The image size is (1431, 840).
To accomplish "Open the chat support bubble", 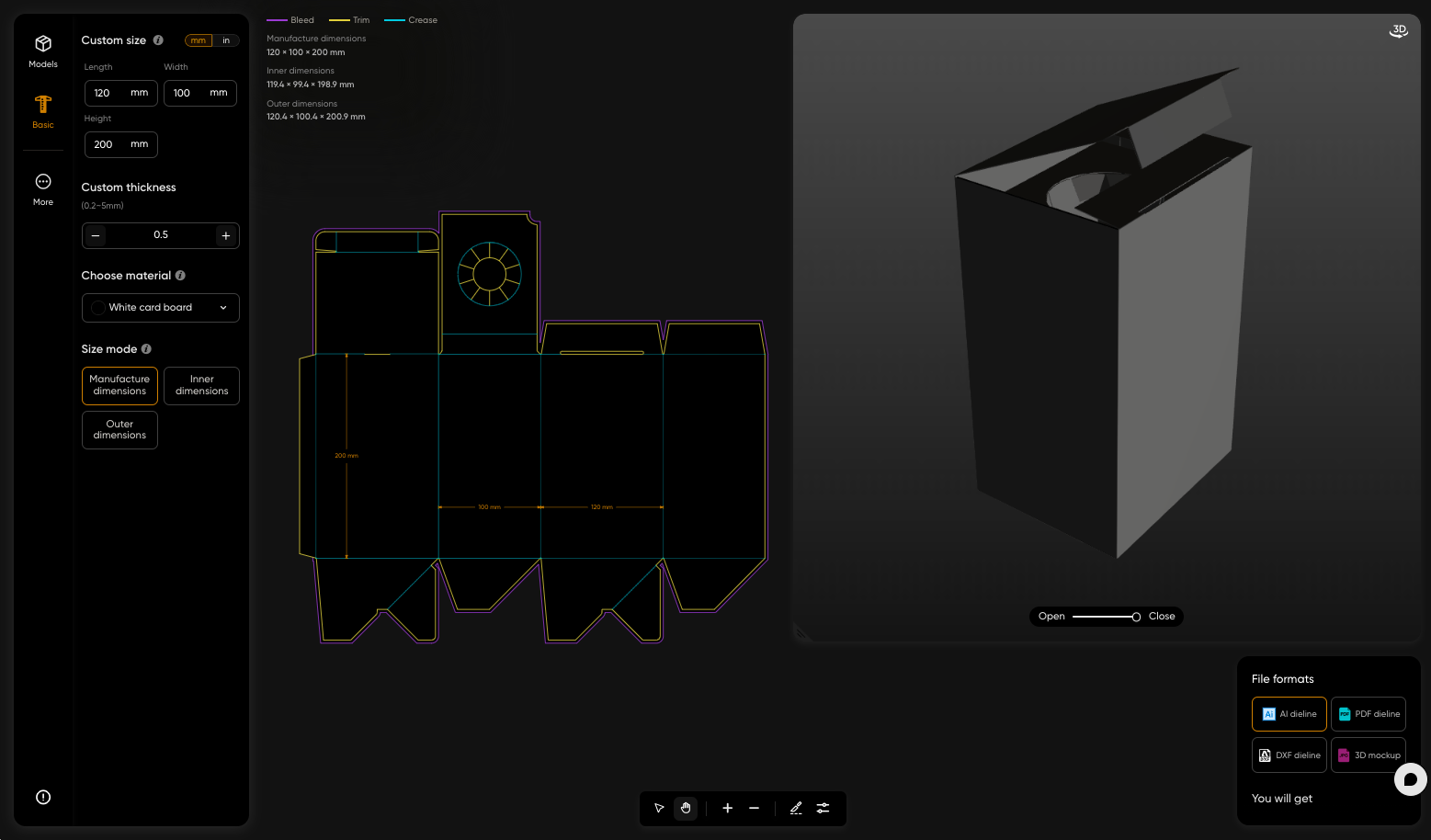I will point(1410,779).
